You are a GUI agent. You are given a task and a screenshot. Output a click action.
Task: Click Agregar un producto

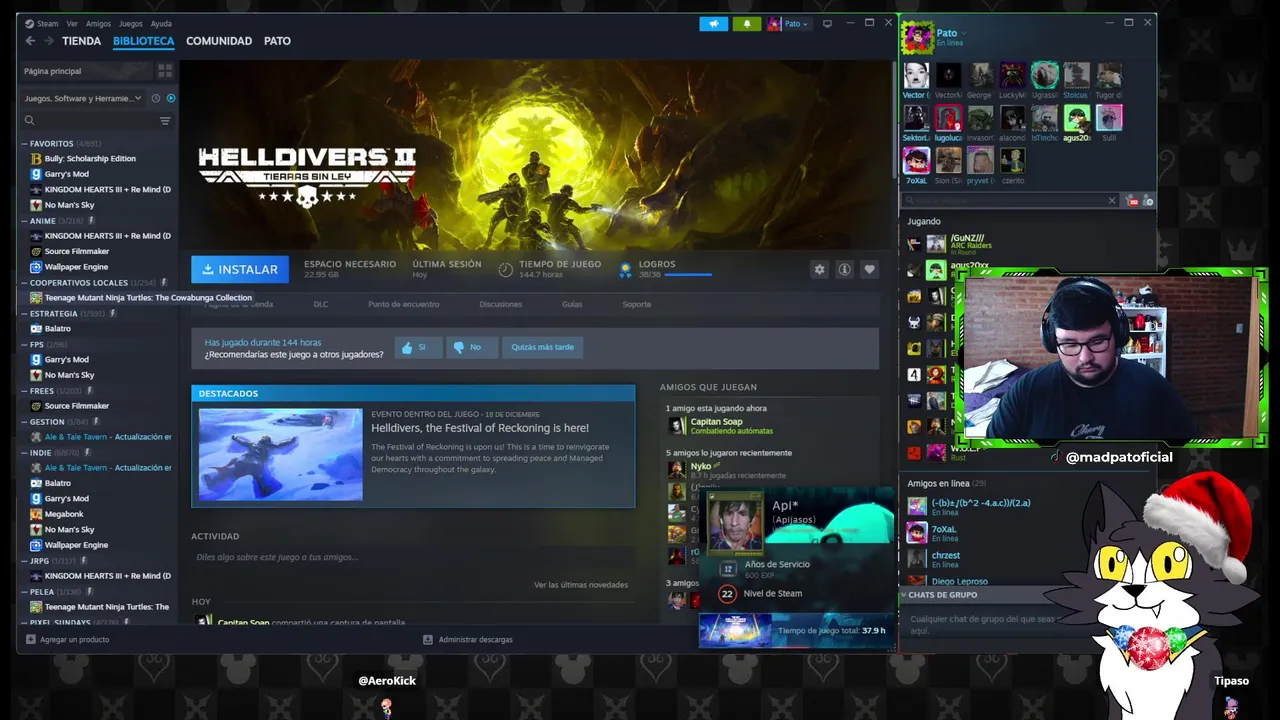[x=68, y=640]
